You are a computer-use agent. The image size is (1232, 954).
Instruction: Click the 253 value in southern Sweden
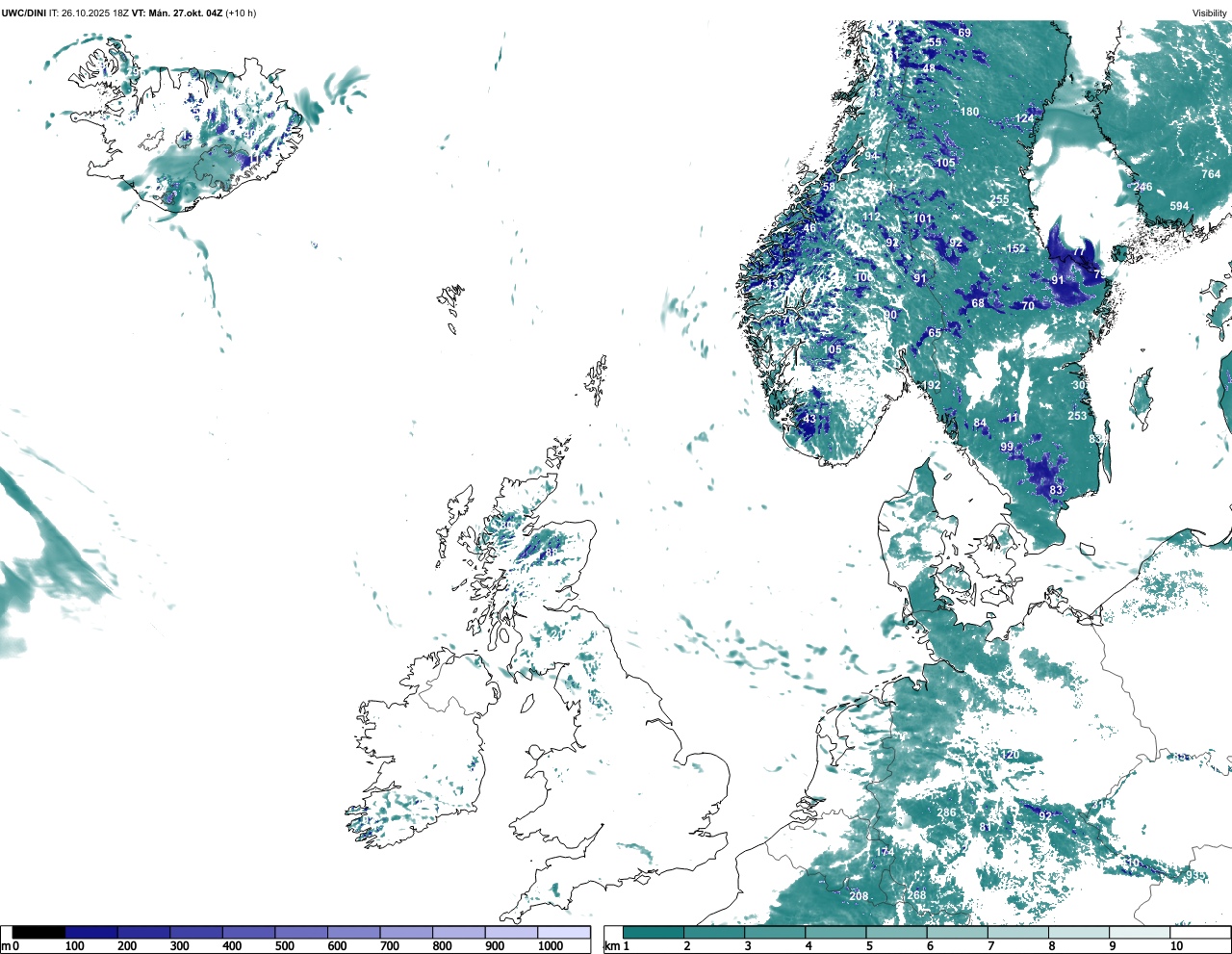click(x=1077, y=416)
